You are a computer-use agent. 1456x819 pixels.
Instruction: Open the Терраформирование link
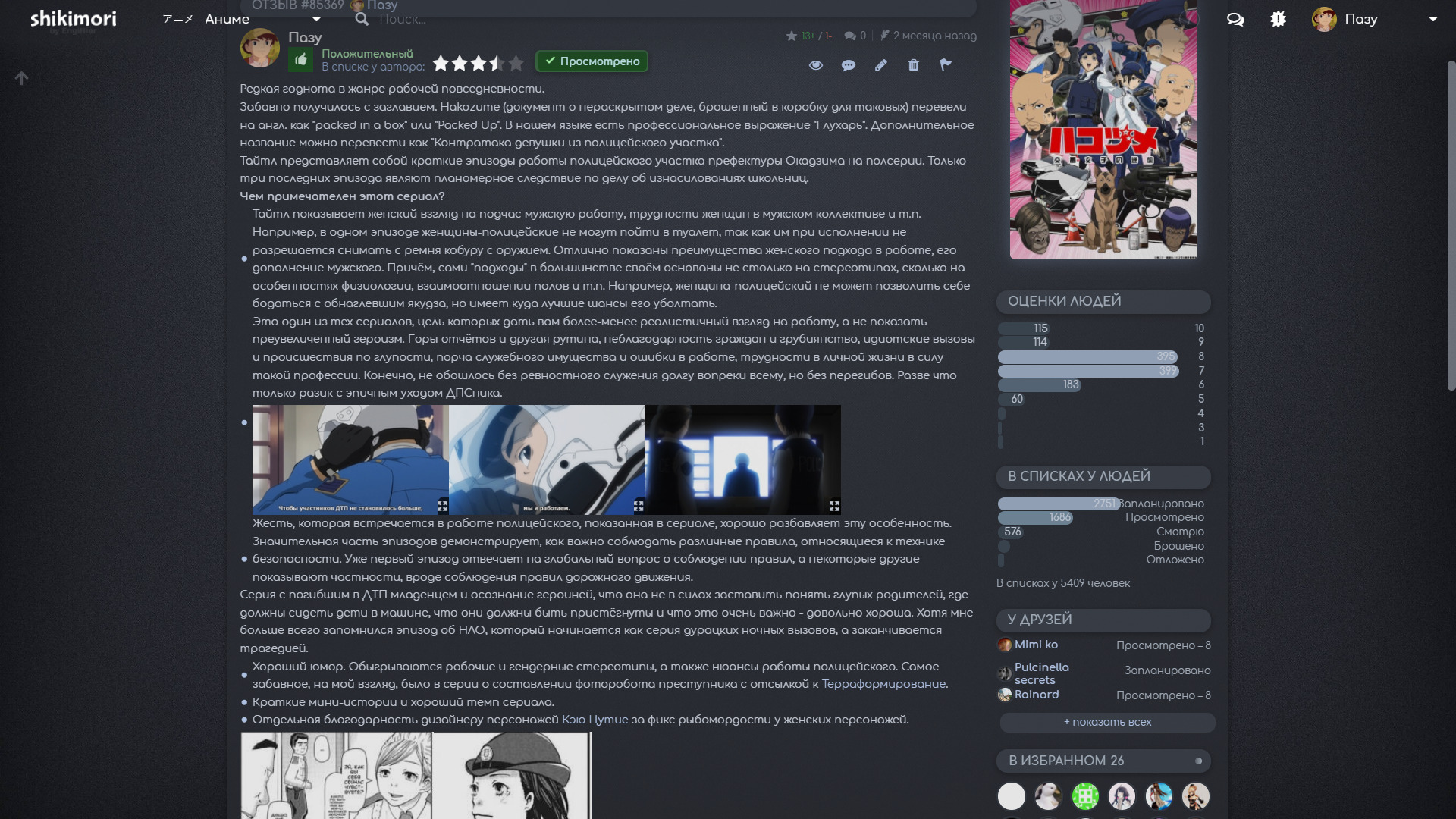pyautogui.click(x=883, y=684)
